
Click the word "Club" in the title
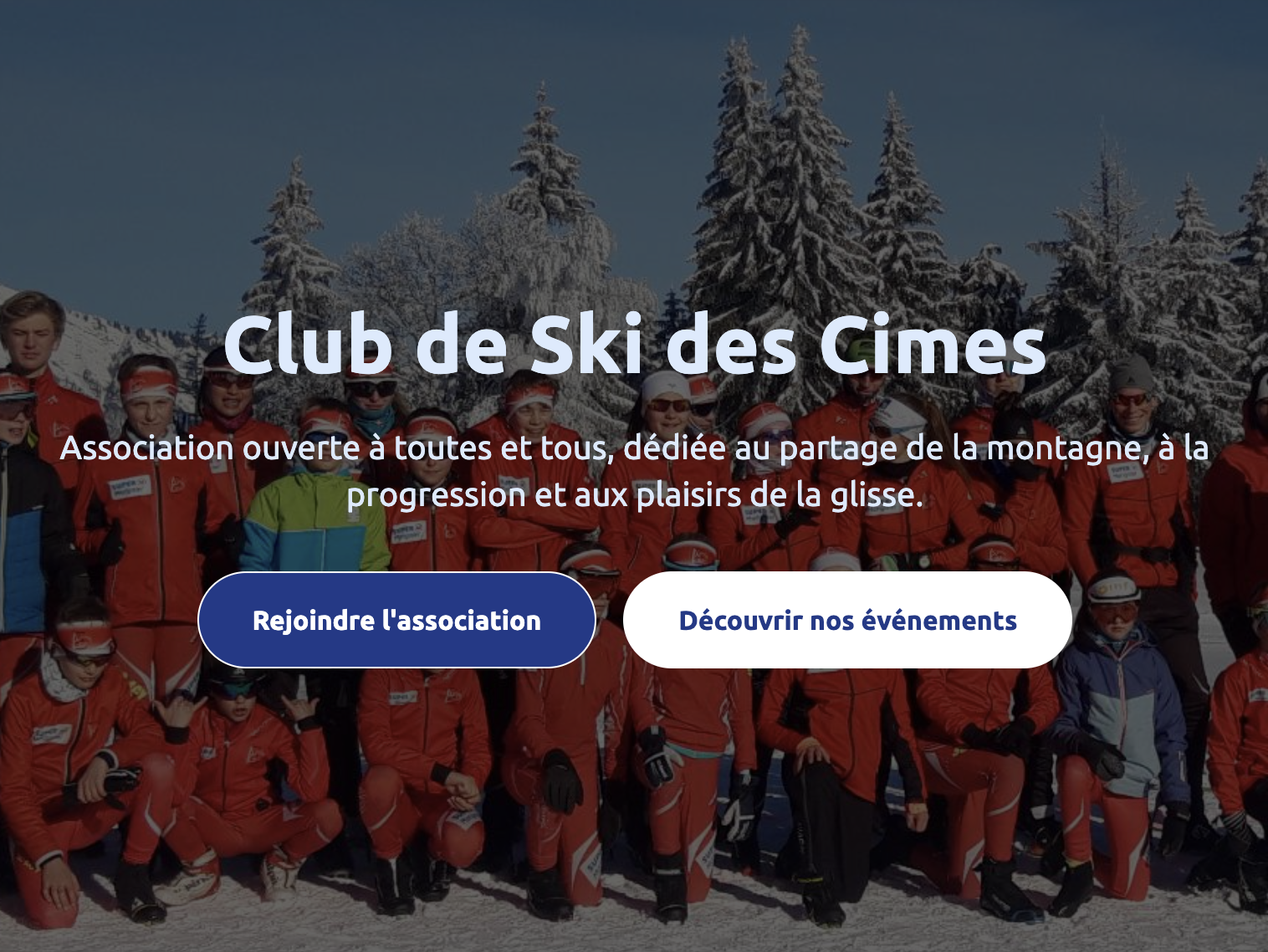tap(307, 345)
